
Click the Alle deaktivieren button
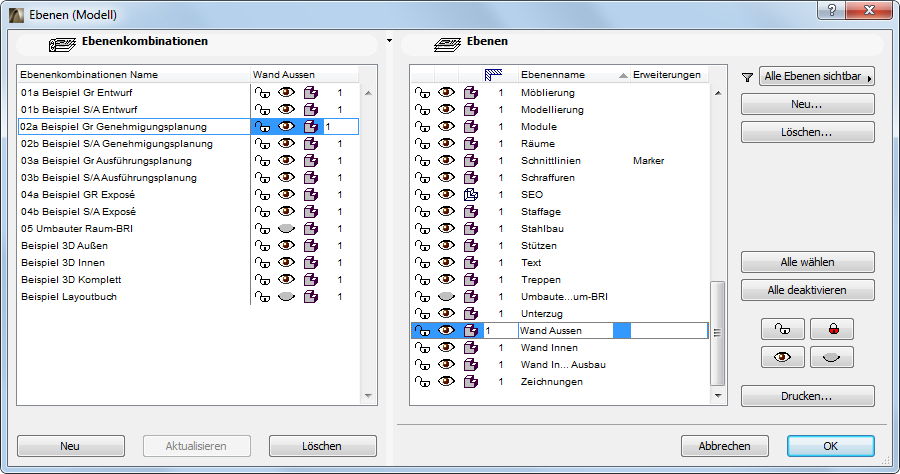click(x=808, y=290)
